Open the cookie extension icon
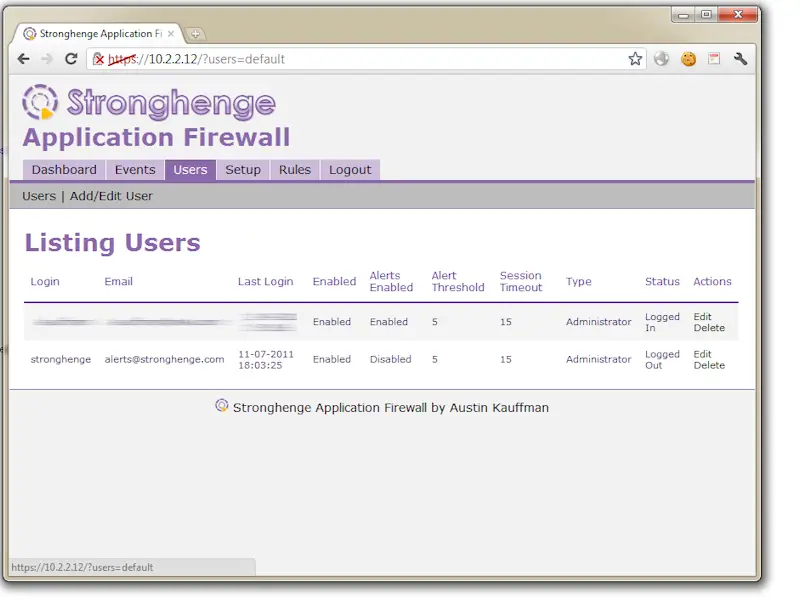Image resolution: width=800 pixels, height=600 pixels. coord(688,59)
